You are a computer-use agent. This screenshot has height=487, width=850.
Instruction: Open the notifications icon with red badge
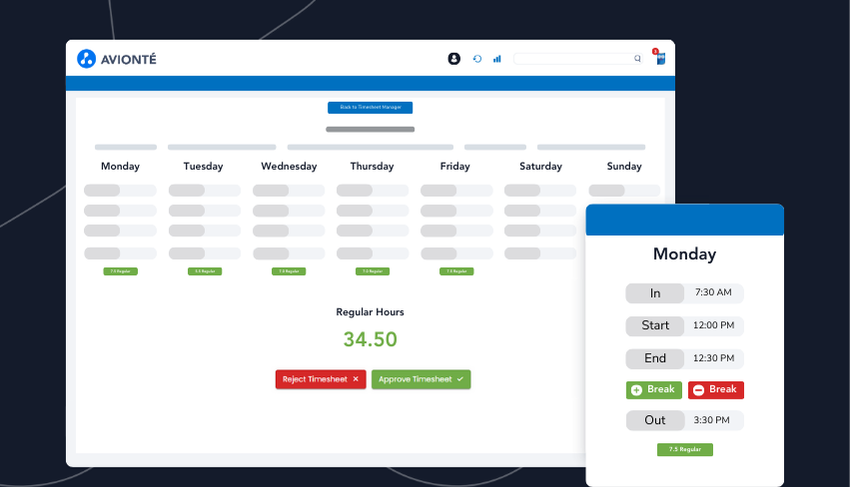(660, 58)
